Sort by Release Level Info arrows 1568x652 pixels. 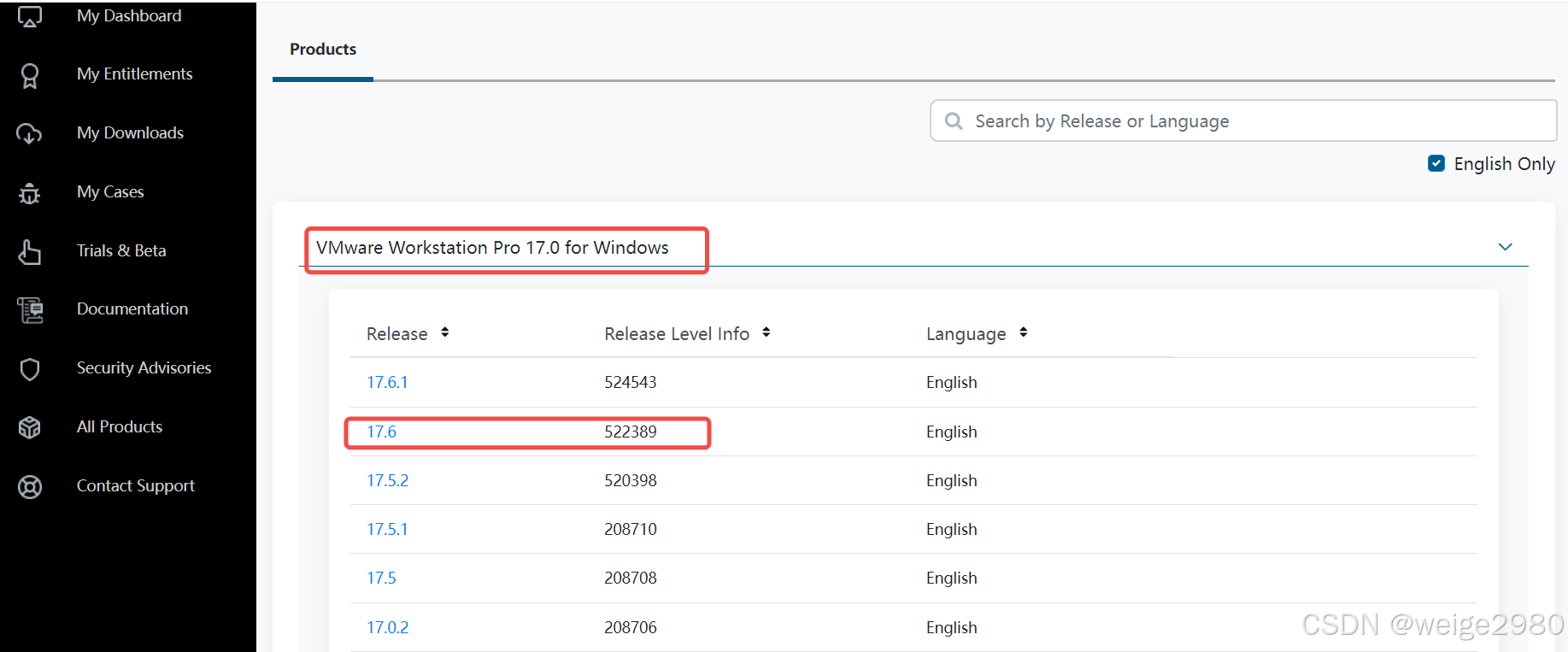pos(766,332)
